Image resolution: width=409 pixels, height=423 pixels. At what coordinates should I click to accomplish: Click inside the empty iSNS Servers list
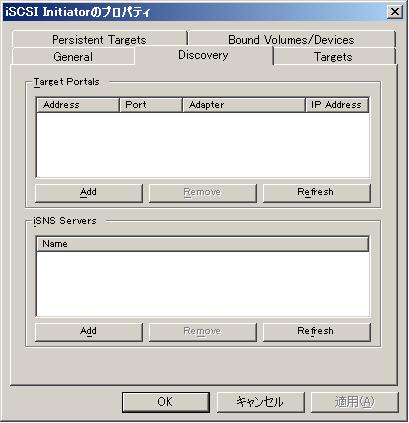[203, 284]
